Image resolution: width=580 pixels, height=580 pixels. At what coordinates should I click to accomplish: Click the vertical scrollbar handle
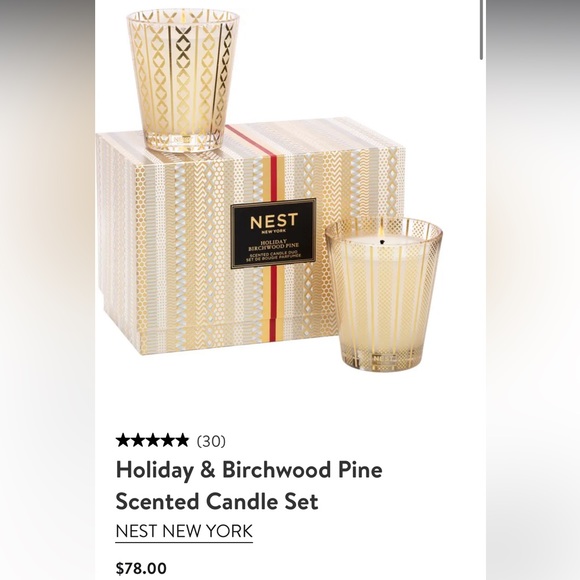point(481,30)
